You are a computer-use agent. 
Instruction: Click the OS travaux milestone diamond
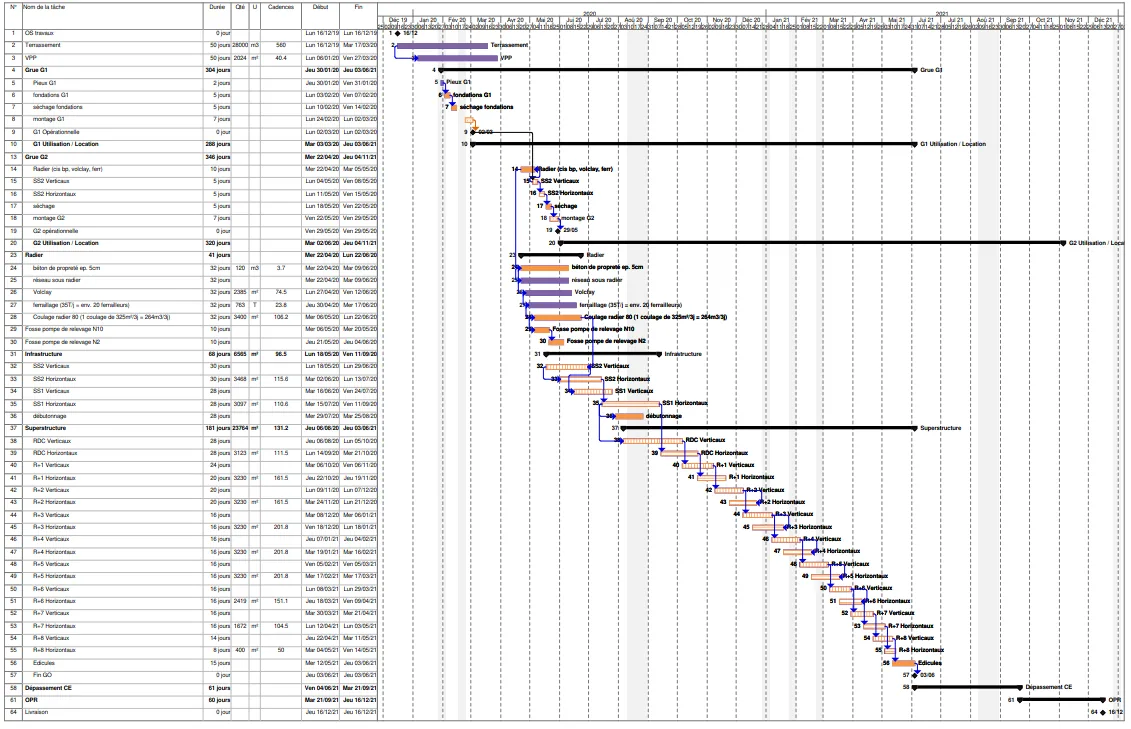(397, 33)
